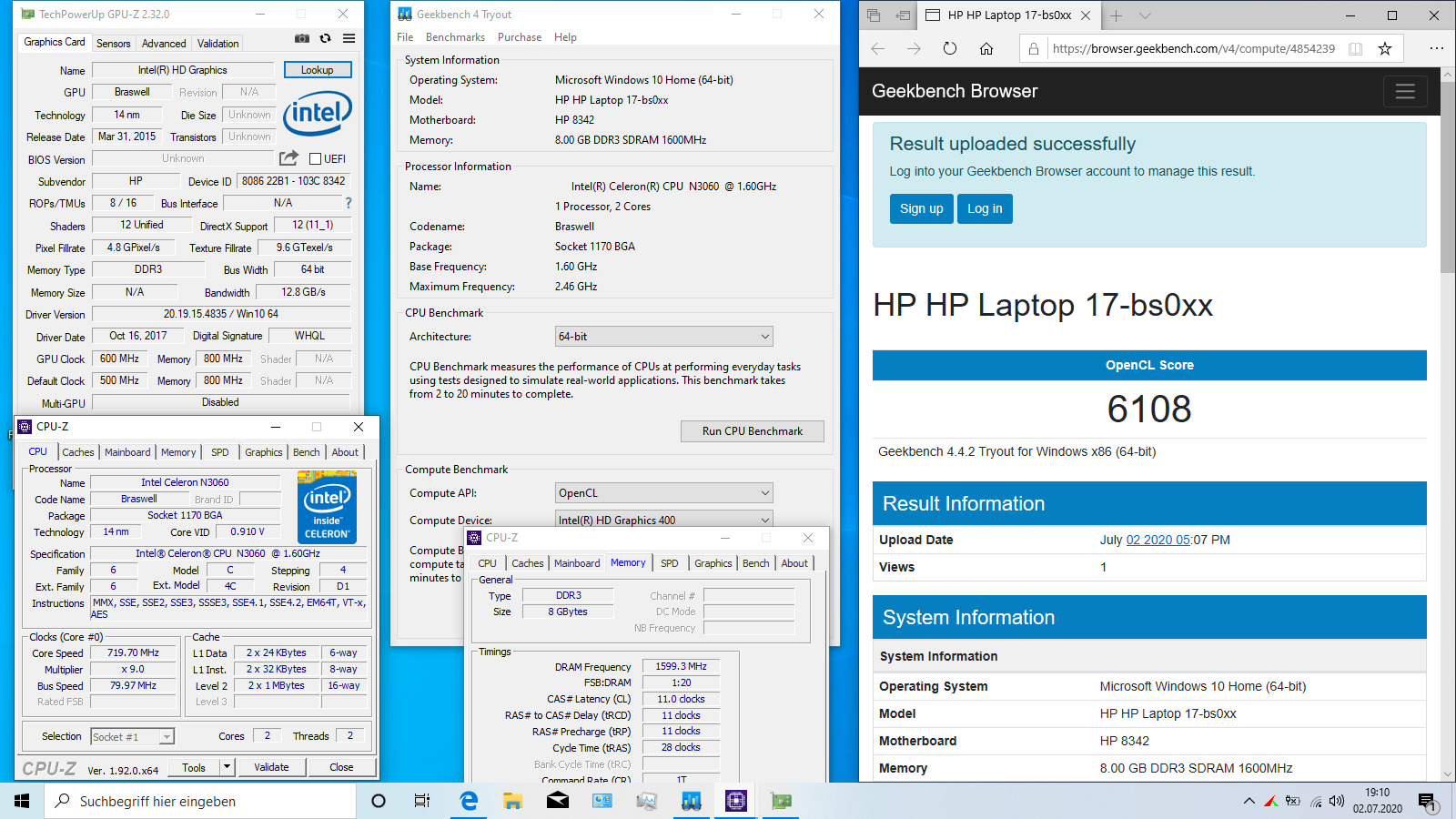Screen dimensions: 1456x819
Task: Click the CPU-Z Close button
Action: pyautogui.click(x=341, y=767)
